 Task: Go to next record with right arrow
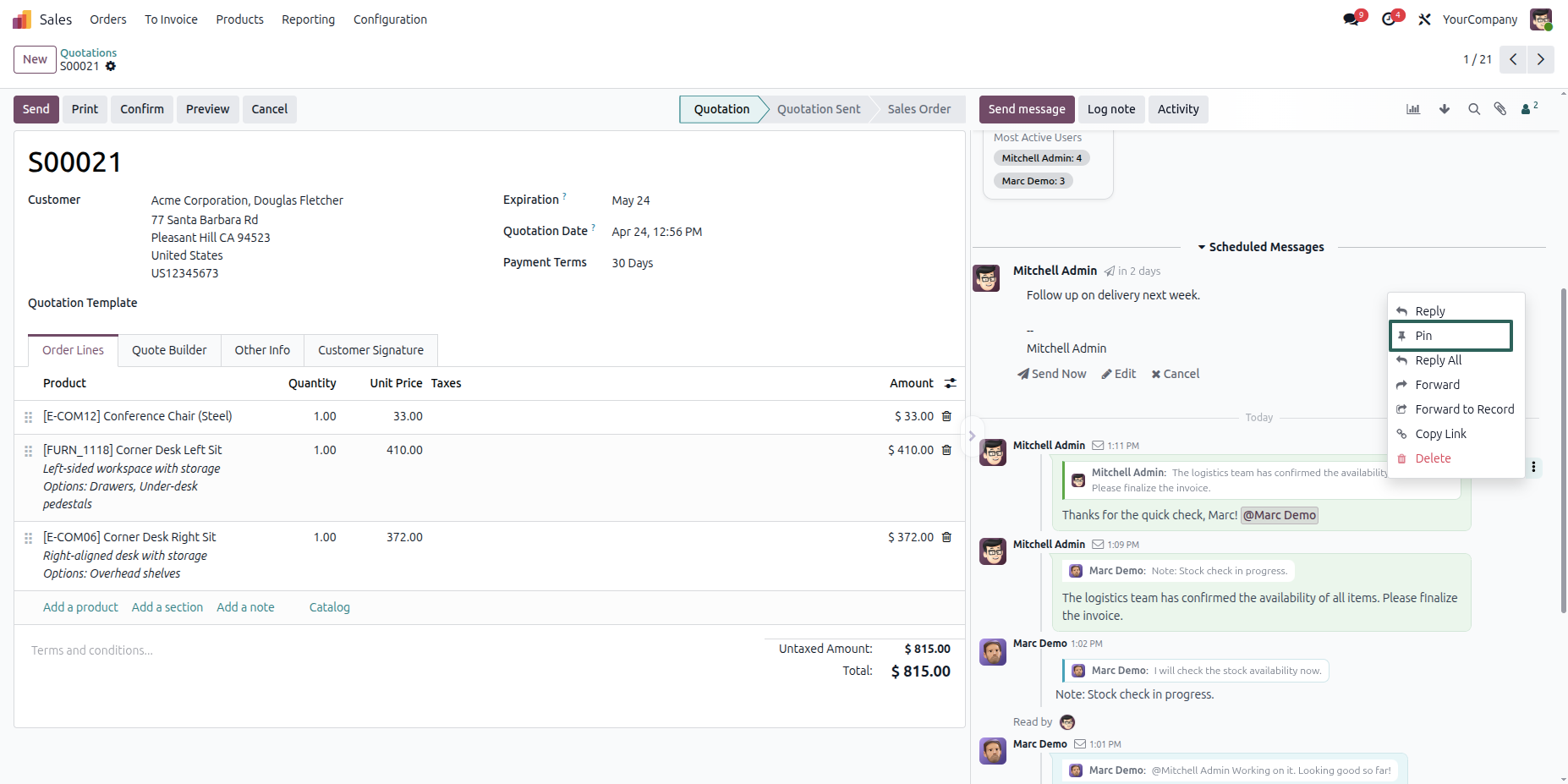(x=1541, y=59)
